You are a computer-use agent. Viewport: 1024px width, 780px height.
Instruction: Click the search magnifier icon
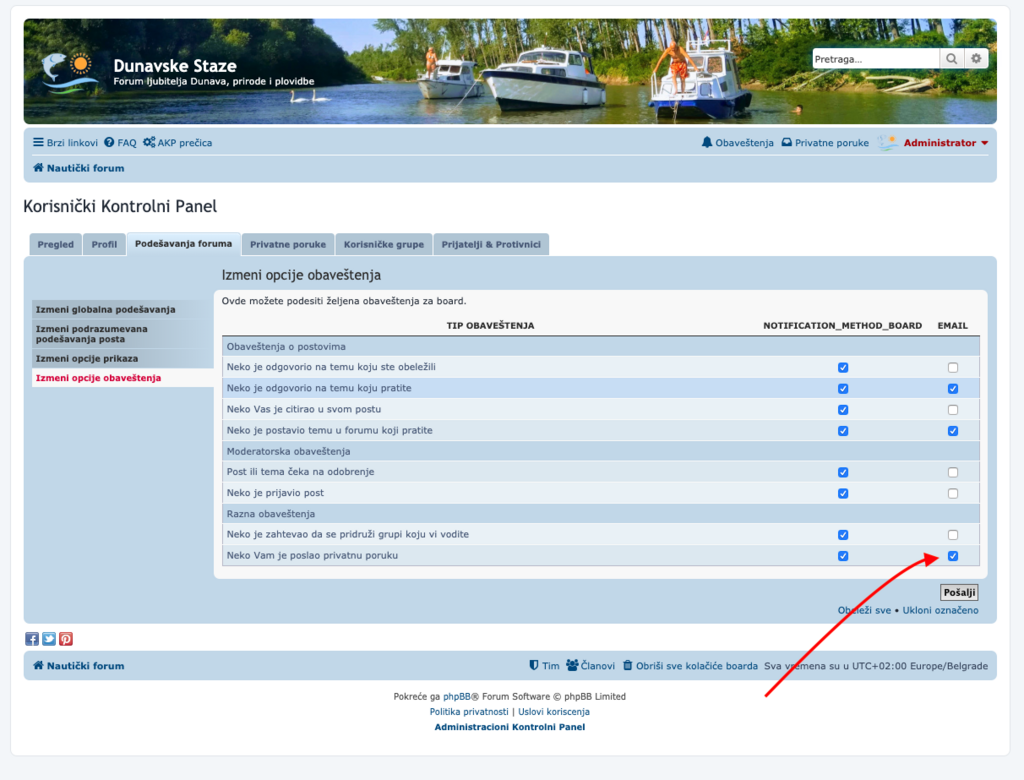coord(952,59)
